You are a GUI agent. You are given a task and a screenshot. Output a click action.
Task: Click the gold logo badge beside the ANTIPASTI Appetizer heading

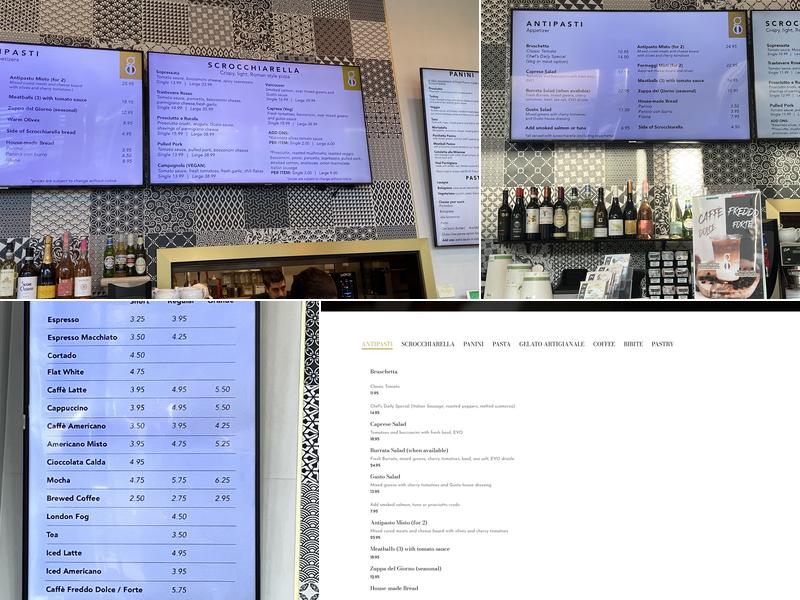(737, 26)
